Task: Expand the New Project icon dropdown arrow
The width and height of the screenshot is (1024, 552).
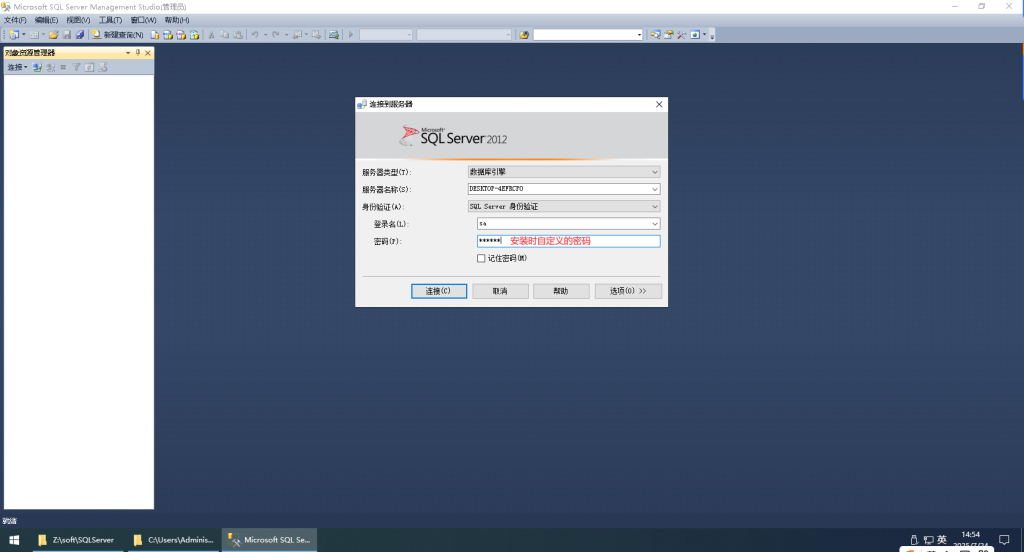Action: pyautogui.click(x=24, y=35)
